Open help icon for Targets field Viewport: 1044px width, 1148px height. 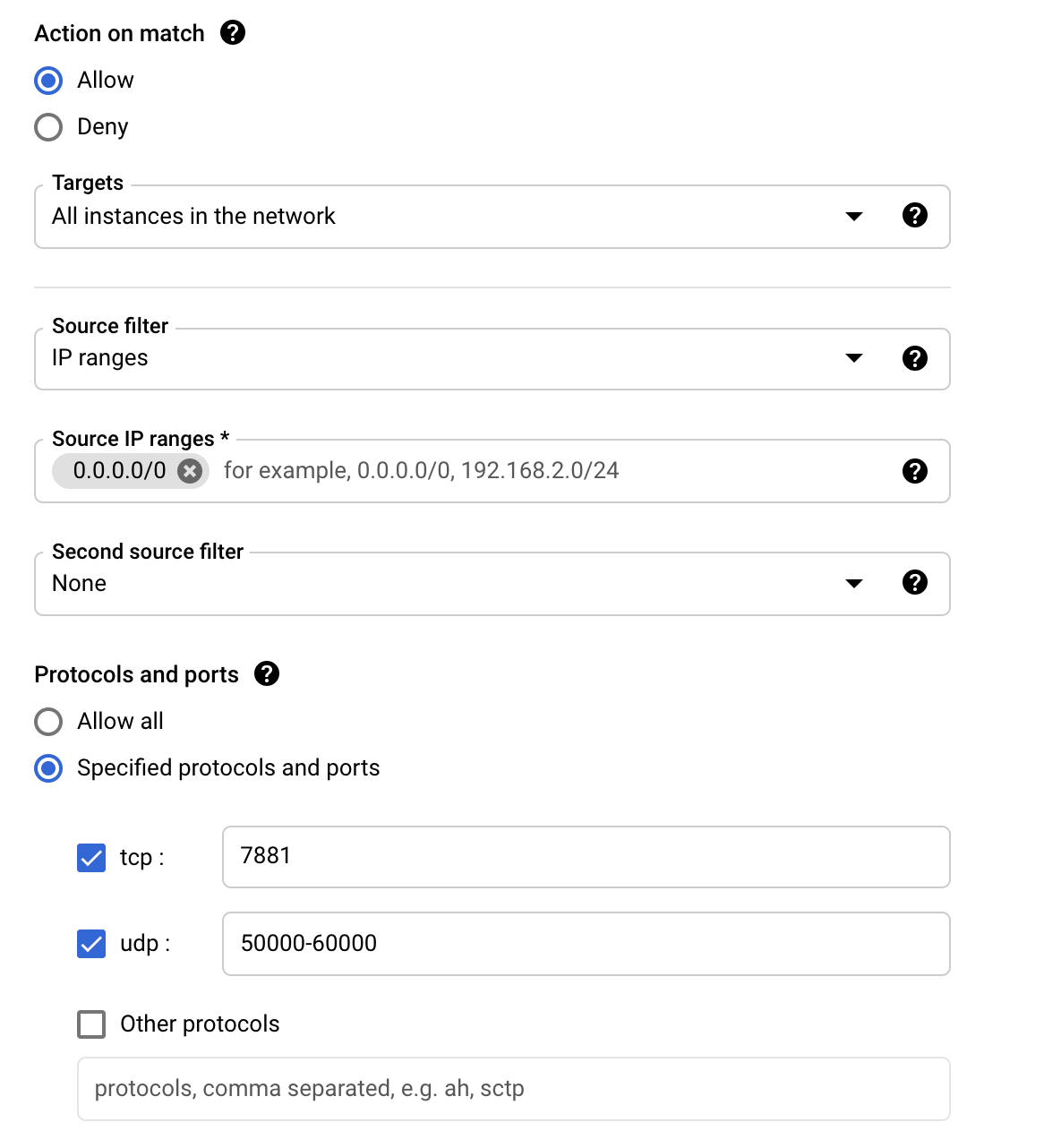914,215
